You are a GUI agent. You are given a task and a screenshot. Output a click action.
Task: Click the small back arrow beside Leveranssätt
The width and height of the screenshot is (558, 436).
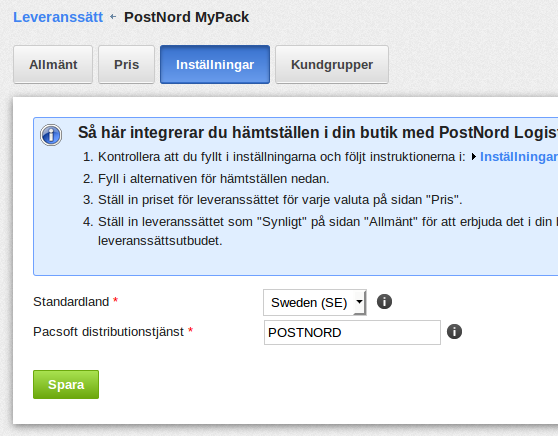(x=113, y=17)
